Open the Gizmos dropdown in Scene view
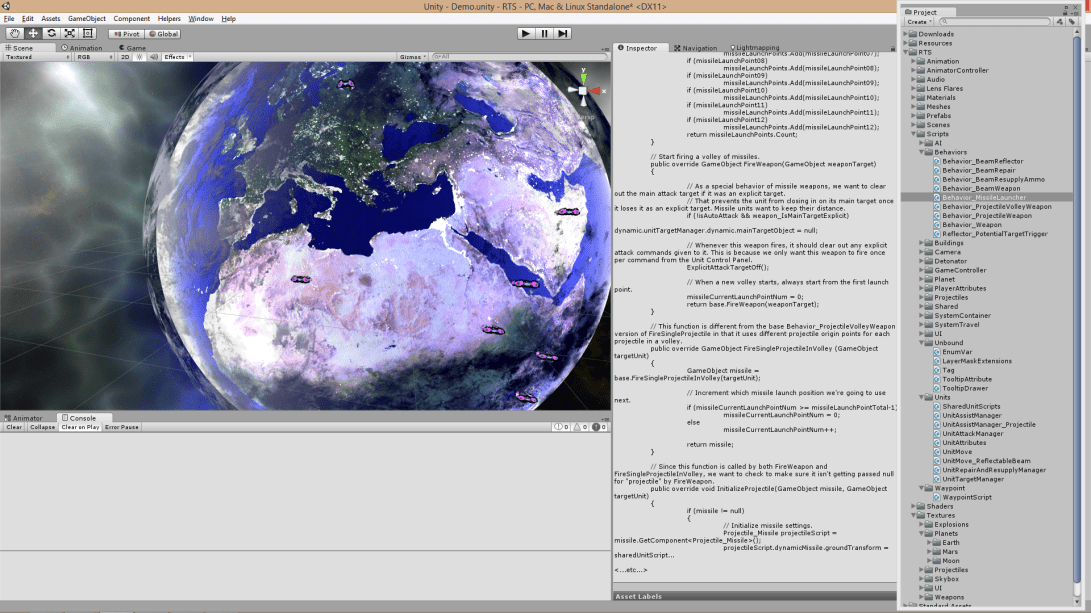1091x613 pixels. pyautogui.click(x=412, y=57)
